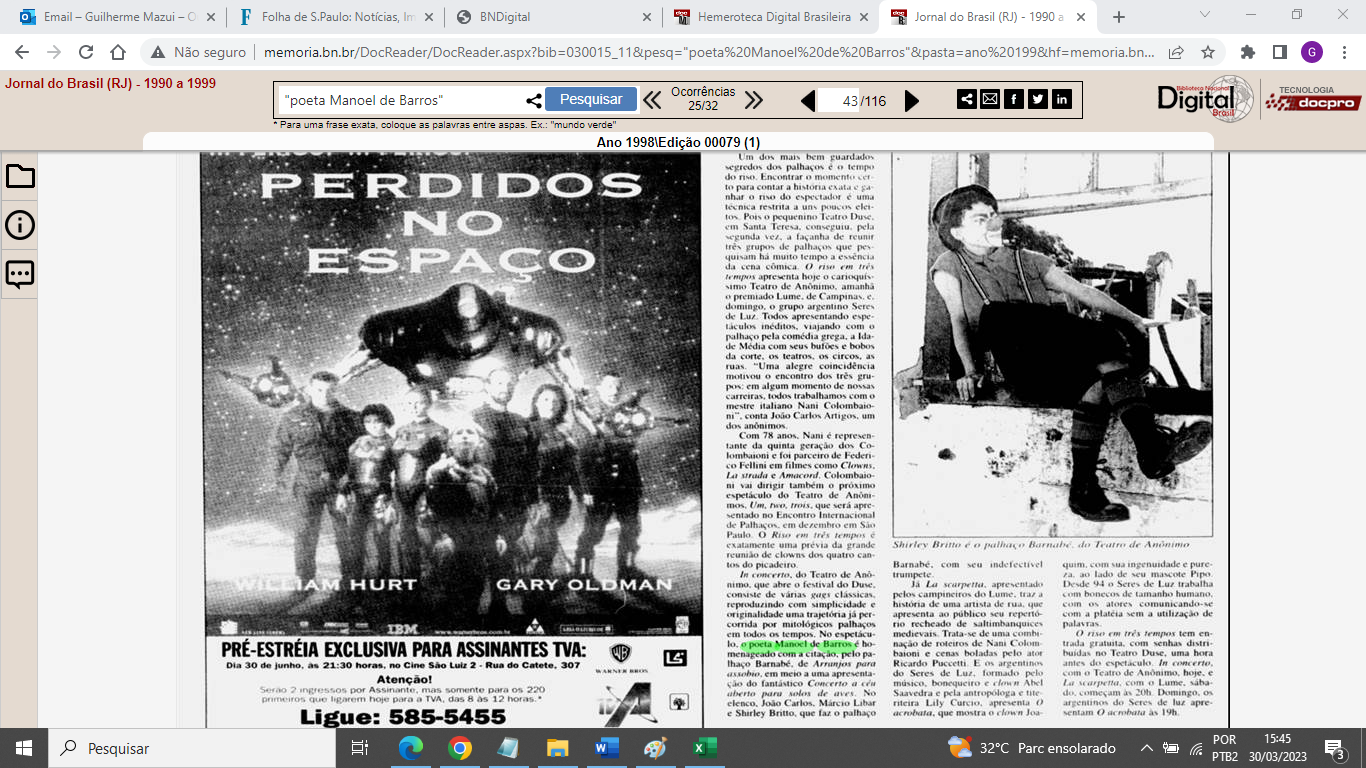The width and height of the screenshot is (1366, 768).
Task: Reload the current page
Action: pos(86,52)
